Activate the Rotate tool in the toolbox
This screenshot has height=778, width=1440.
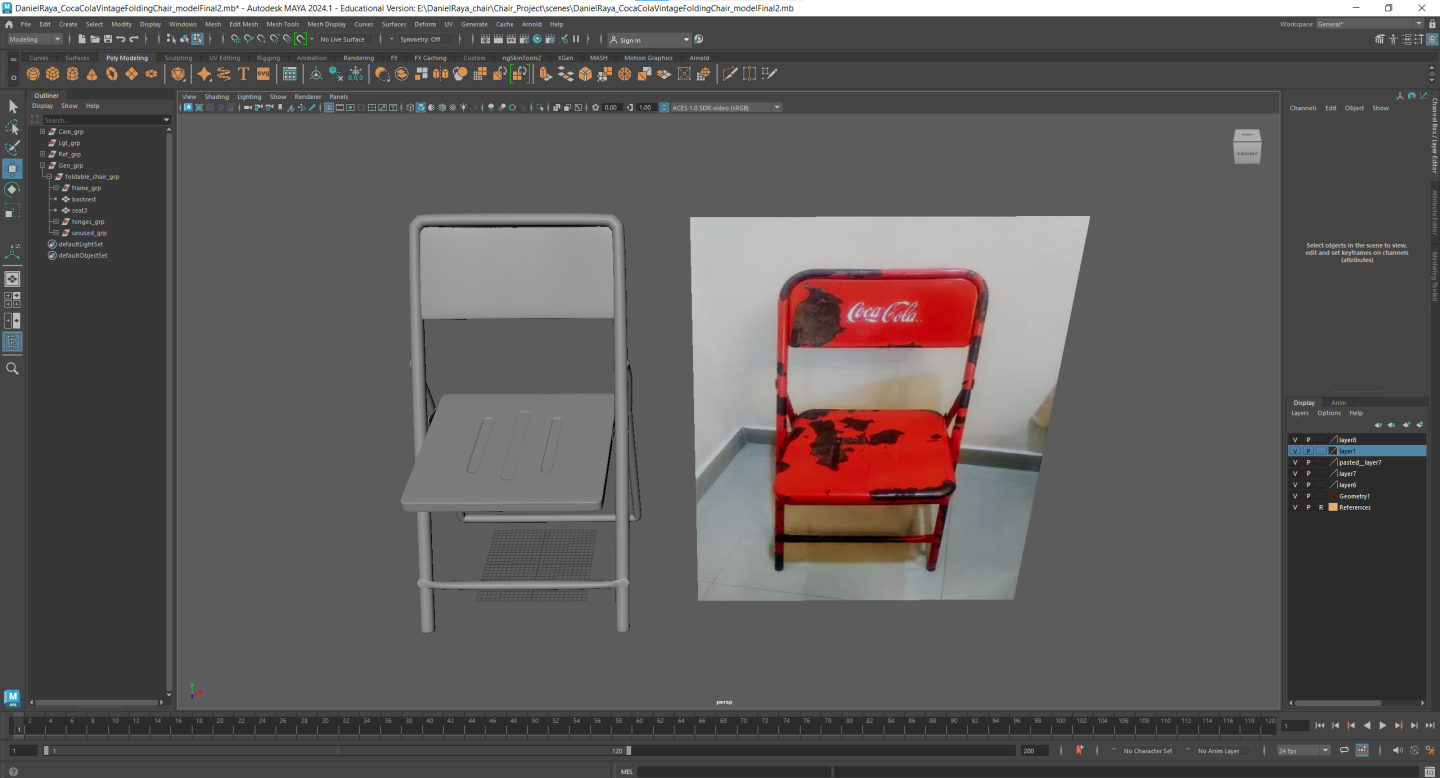(x=13, y=190)
